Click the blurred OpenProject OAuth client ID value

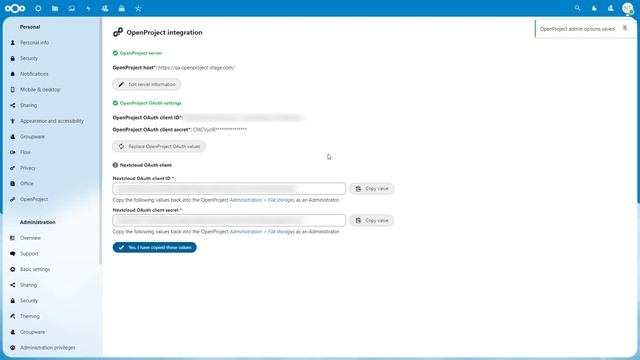243,118
